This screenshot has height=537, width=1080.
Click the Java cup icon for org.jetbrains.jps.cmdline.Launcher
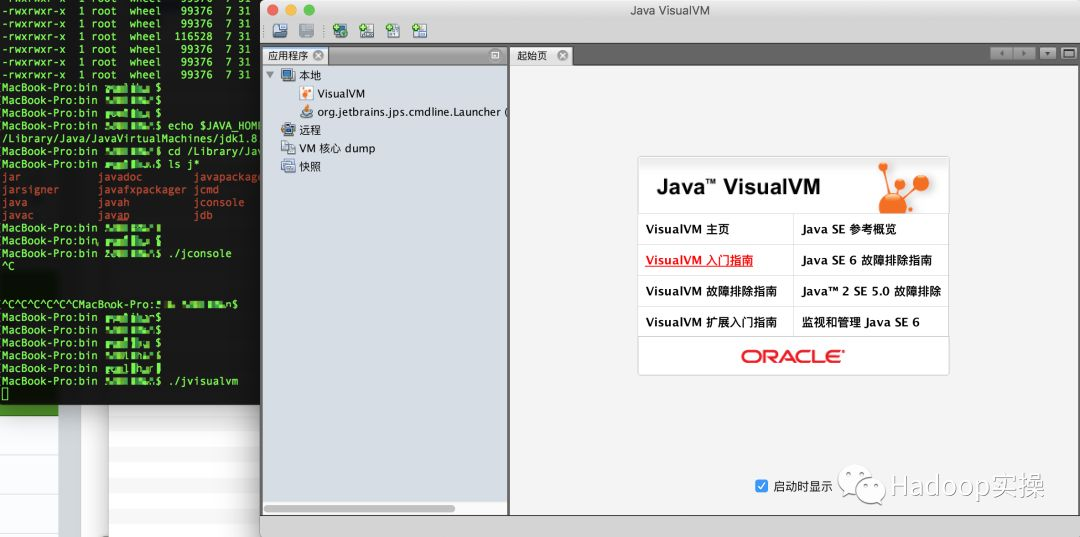pyautogui.click(x=307, y=112)
